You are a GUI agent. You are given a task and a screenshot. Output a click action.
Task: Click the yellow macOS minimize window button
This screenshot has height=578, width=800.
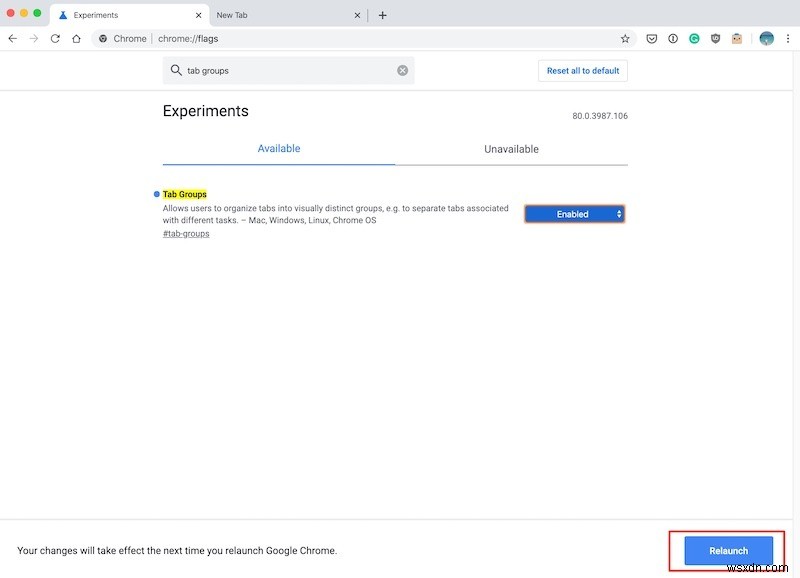24,13
